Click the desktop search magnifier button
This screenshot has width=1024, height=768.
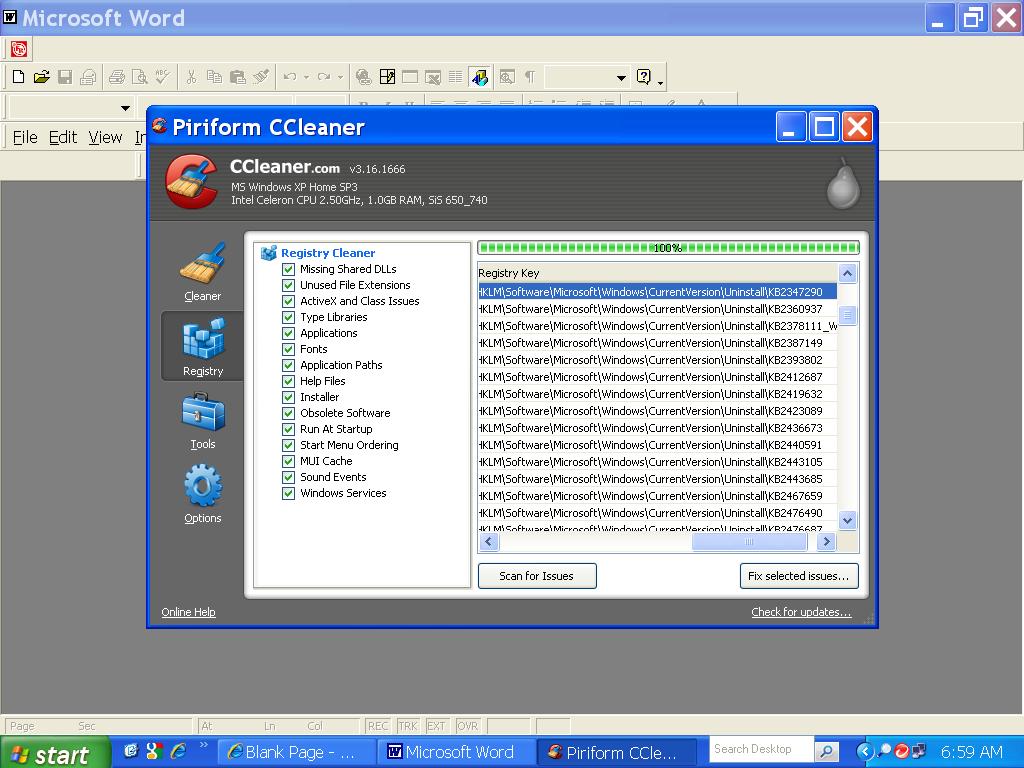click(827, 751)
